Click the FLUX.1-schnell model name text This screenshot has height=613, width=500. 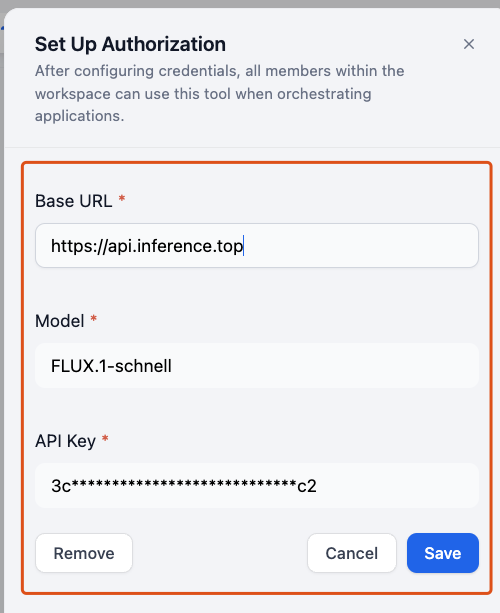click(x=111, y=366)
